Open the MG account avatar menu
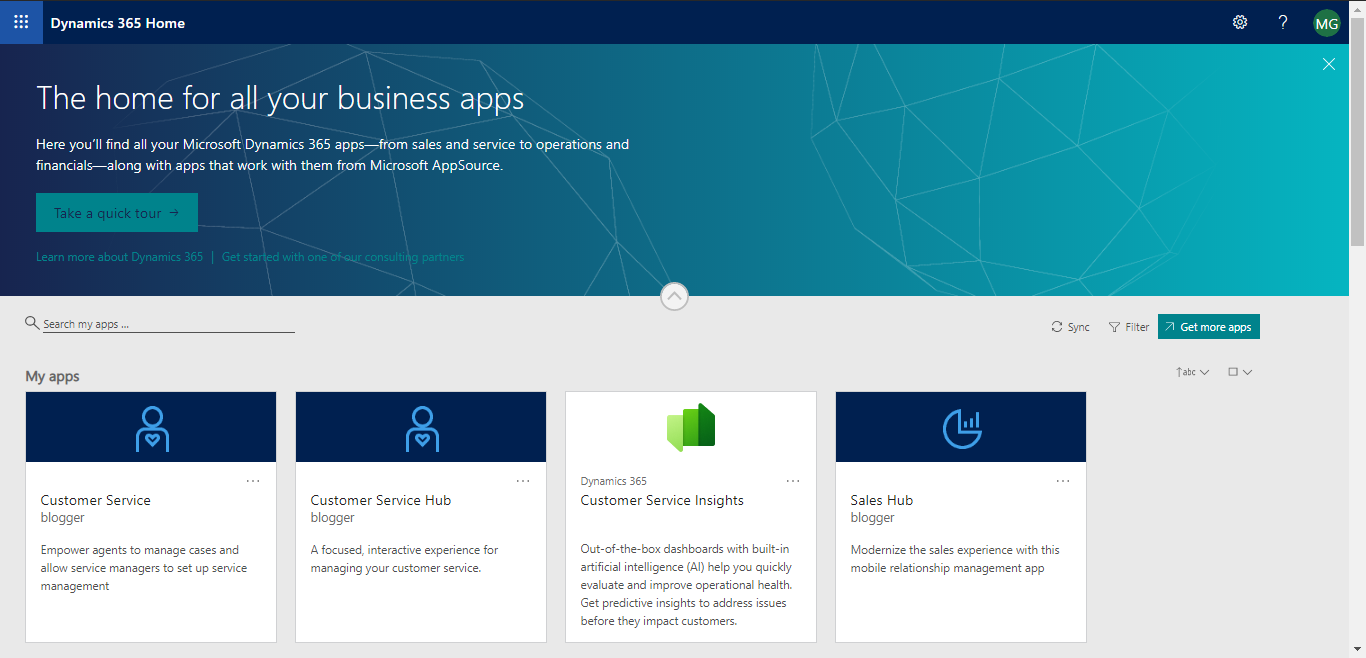The height and width of the screenshot is (658, 1366). click(1326, 23)
